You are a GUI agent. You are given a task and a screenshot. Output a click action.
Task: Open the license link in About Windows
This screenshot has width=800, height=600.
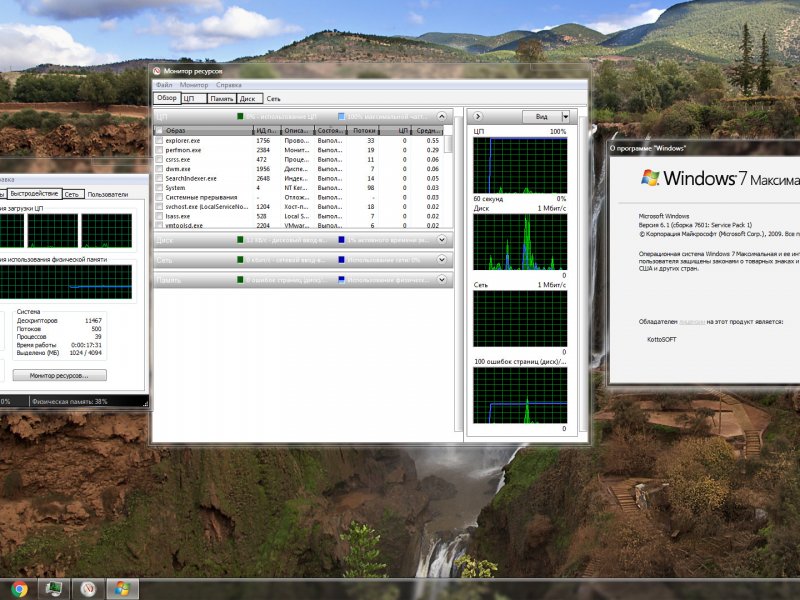pyautogui.click(x=692, y=322)
